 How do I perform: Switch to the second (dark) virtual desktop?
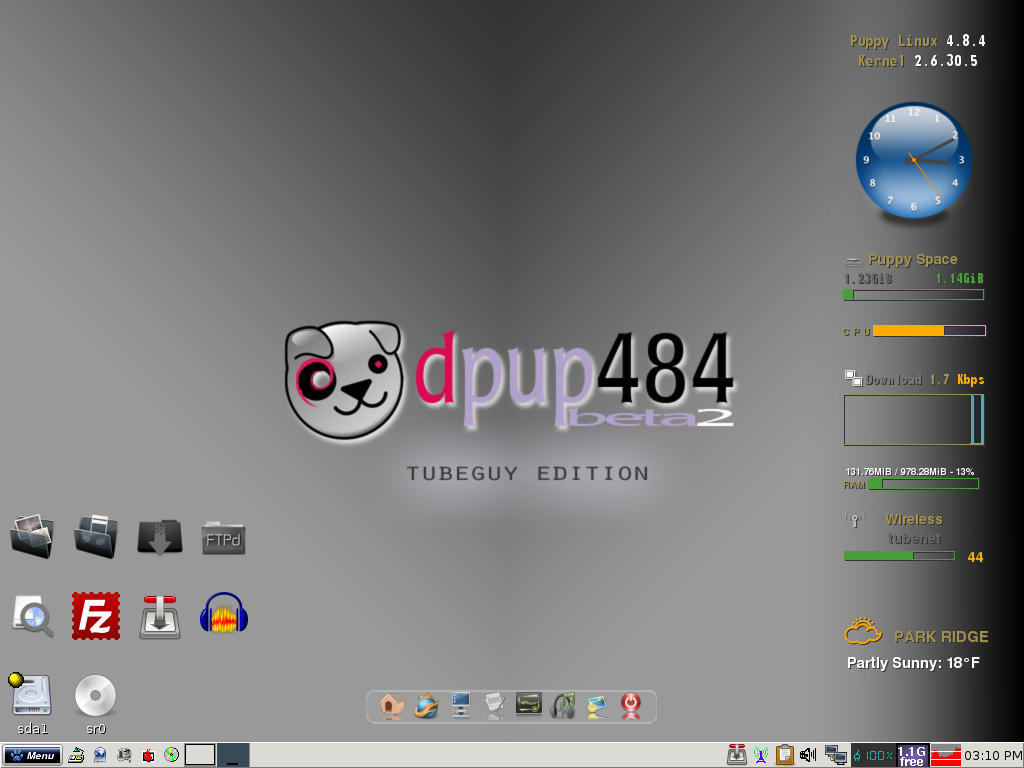click(x=232, y=755)
